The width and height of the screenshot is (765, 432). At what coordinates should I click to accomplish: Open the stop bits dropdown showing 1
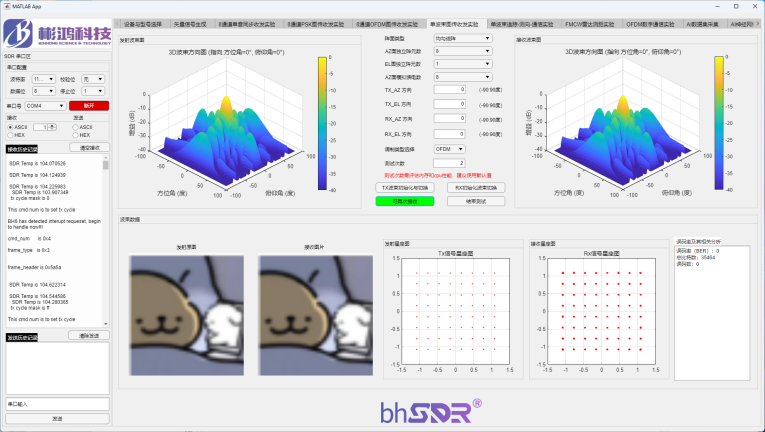click(93, 91)
